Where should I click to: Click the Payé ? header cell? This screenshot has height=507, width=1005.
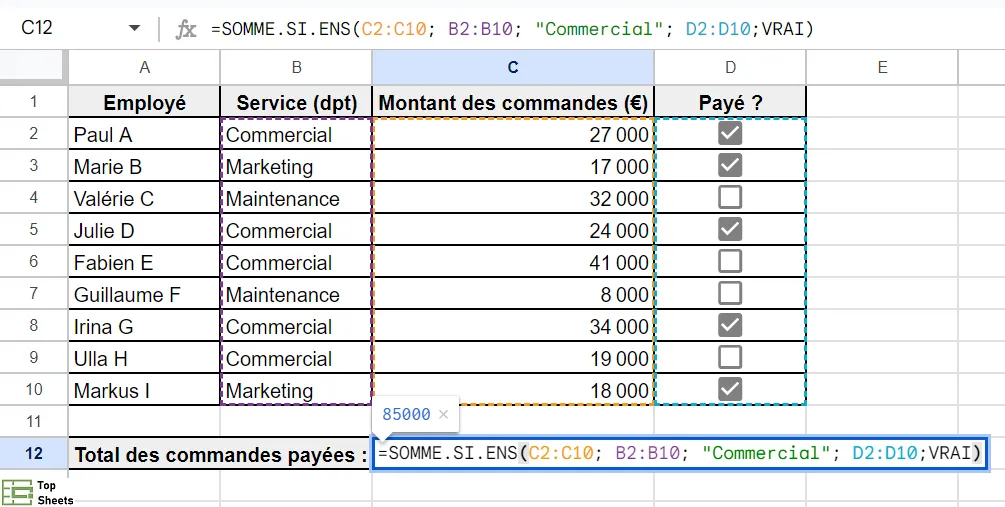[x=730, y=102]
